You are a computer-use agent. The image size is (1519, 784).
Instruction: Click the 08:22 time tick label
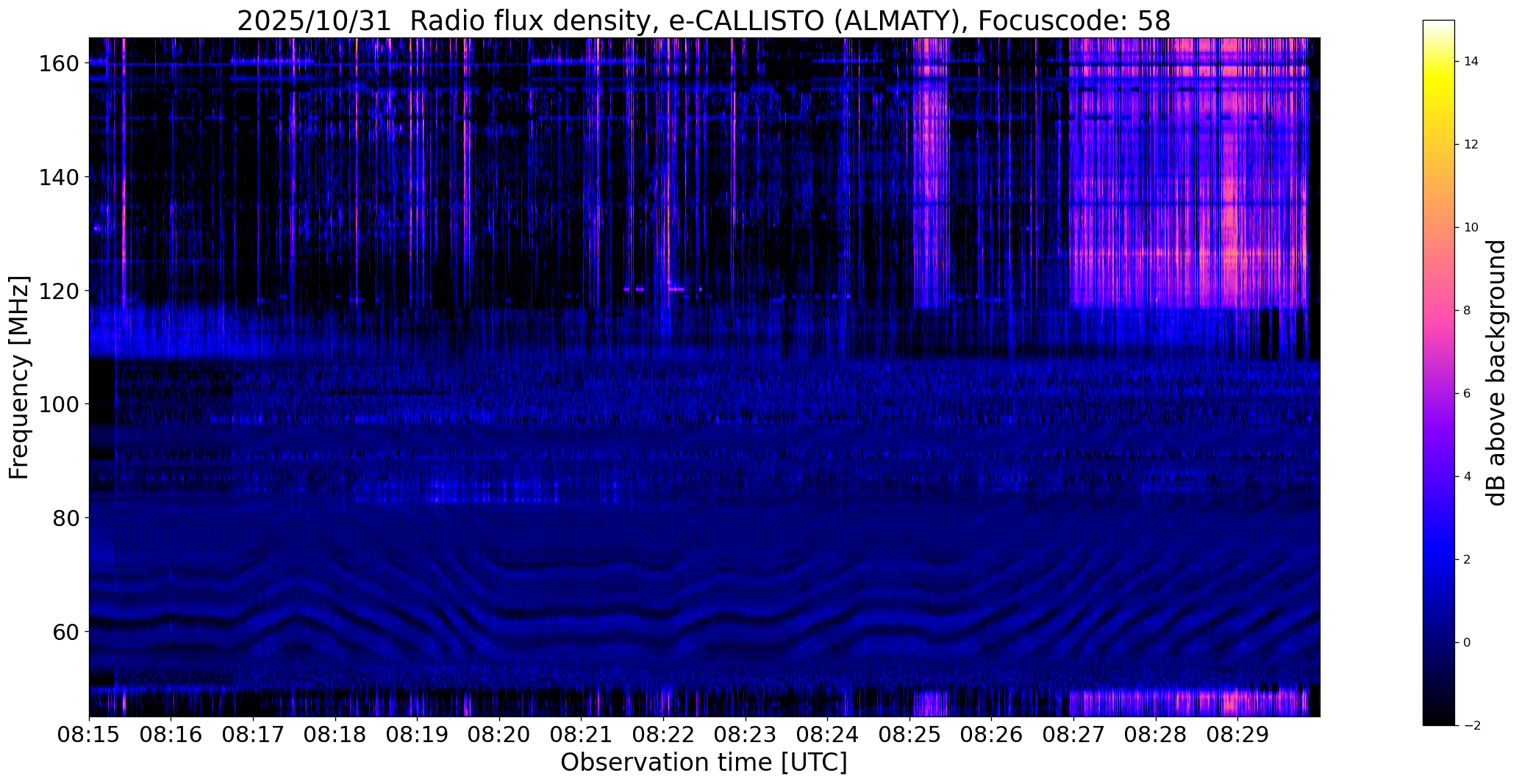click(x=663, y=735)
